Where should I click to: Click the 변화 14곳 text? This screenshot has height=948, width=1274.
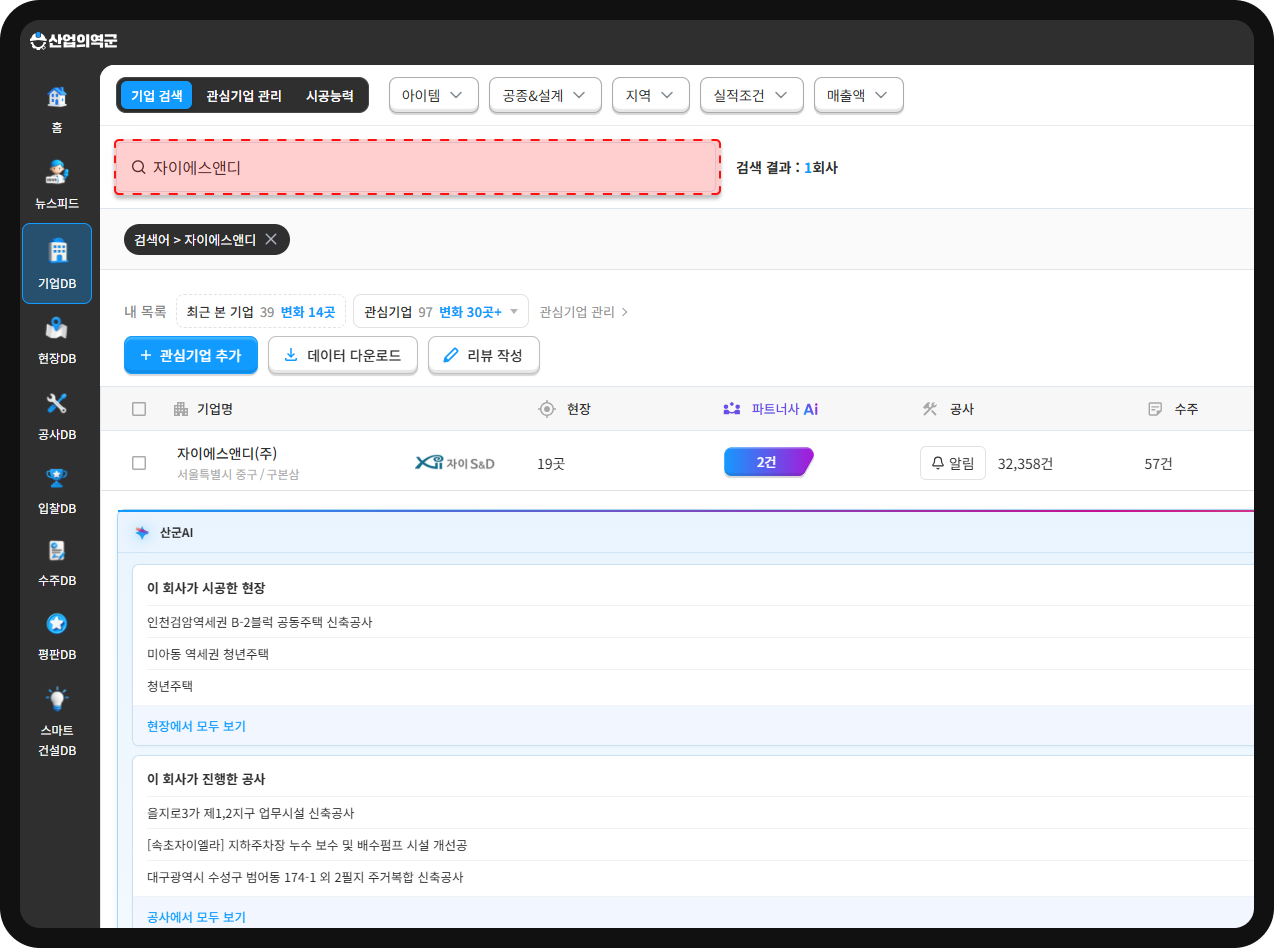(x=308, y=312)
